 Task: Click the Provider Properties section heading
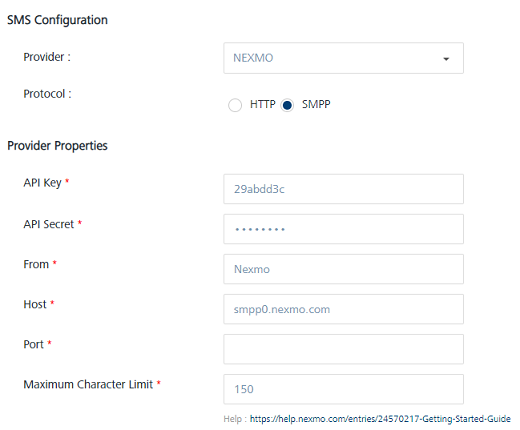pos(57,146)
